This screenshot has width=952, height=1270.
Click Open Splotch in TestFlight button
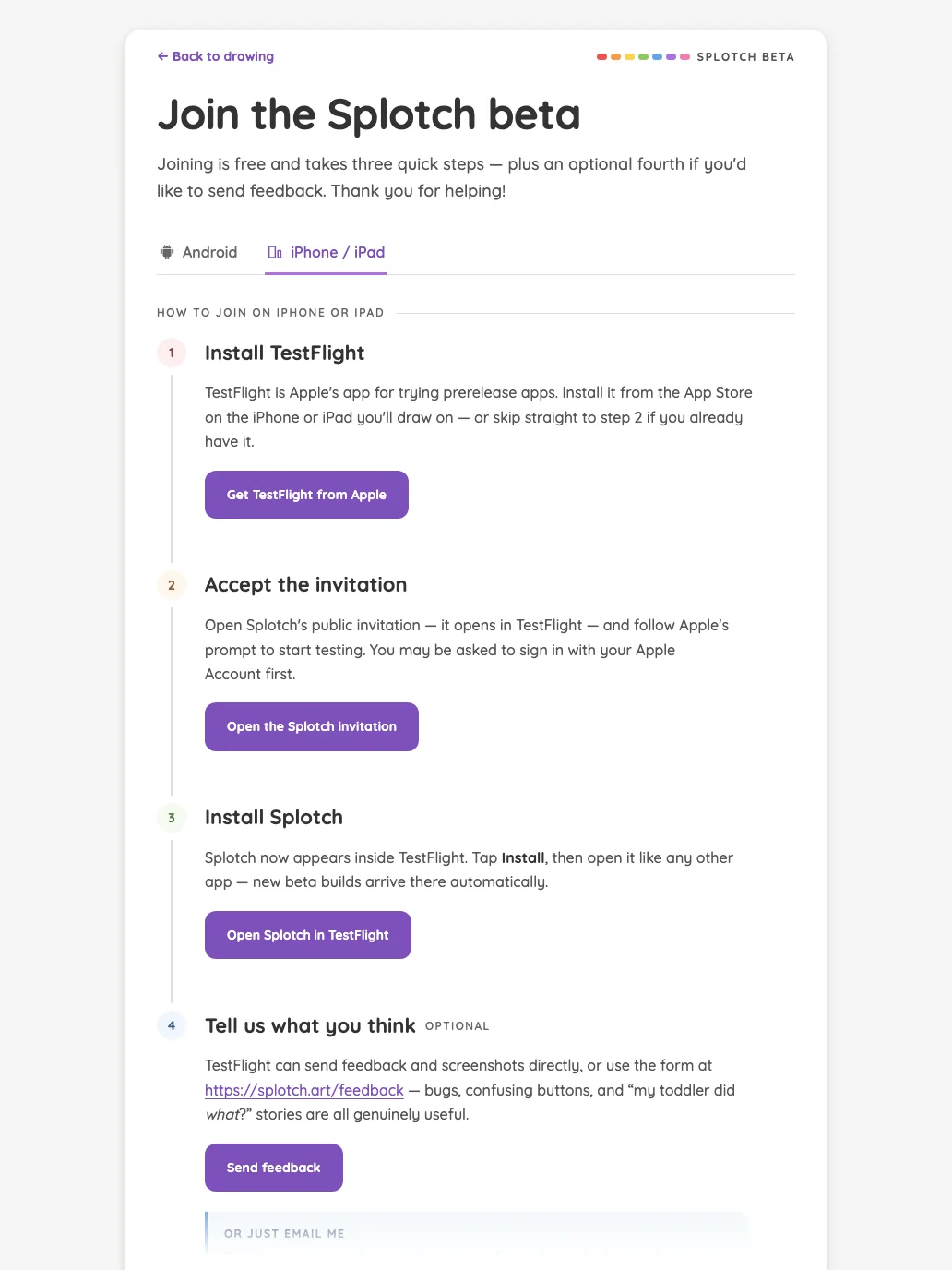click(308, 935)
